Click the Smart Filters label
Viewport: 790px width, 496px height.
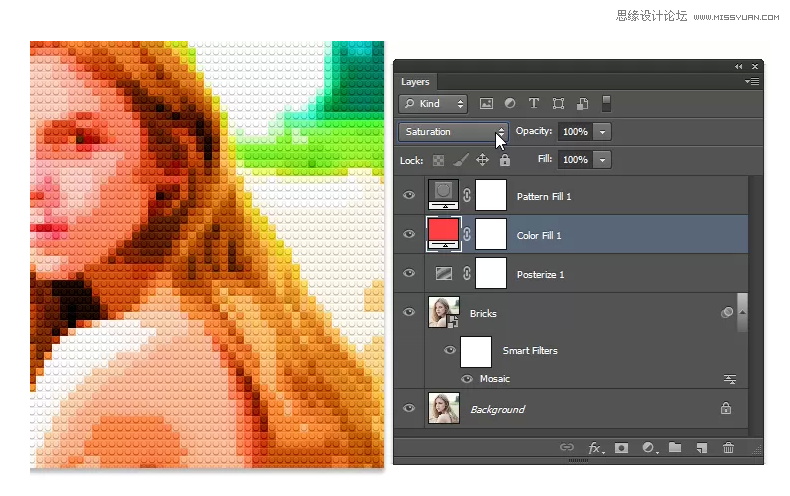pyautogui.click(x=530, y=351)
